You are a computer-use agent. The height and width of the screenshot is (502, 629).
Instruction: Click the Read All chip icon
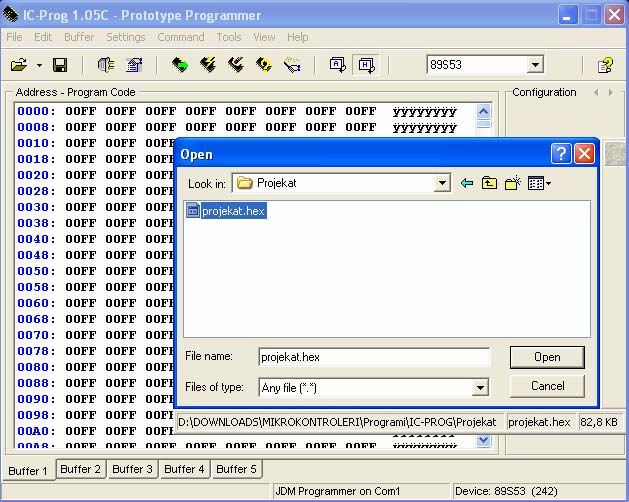point(180,65)
